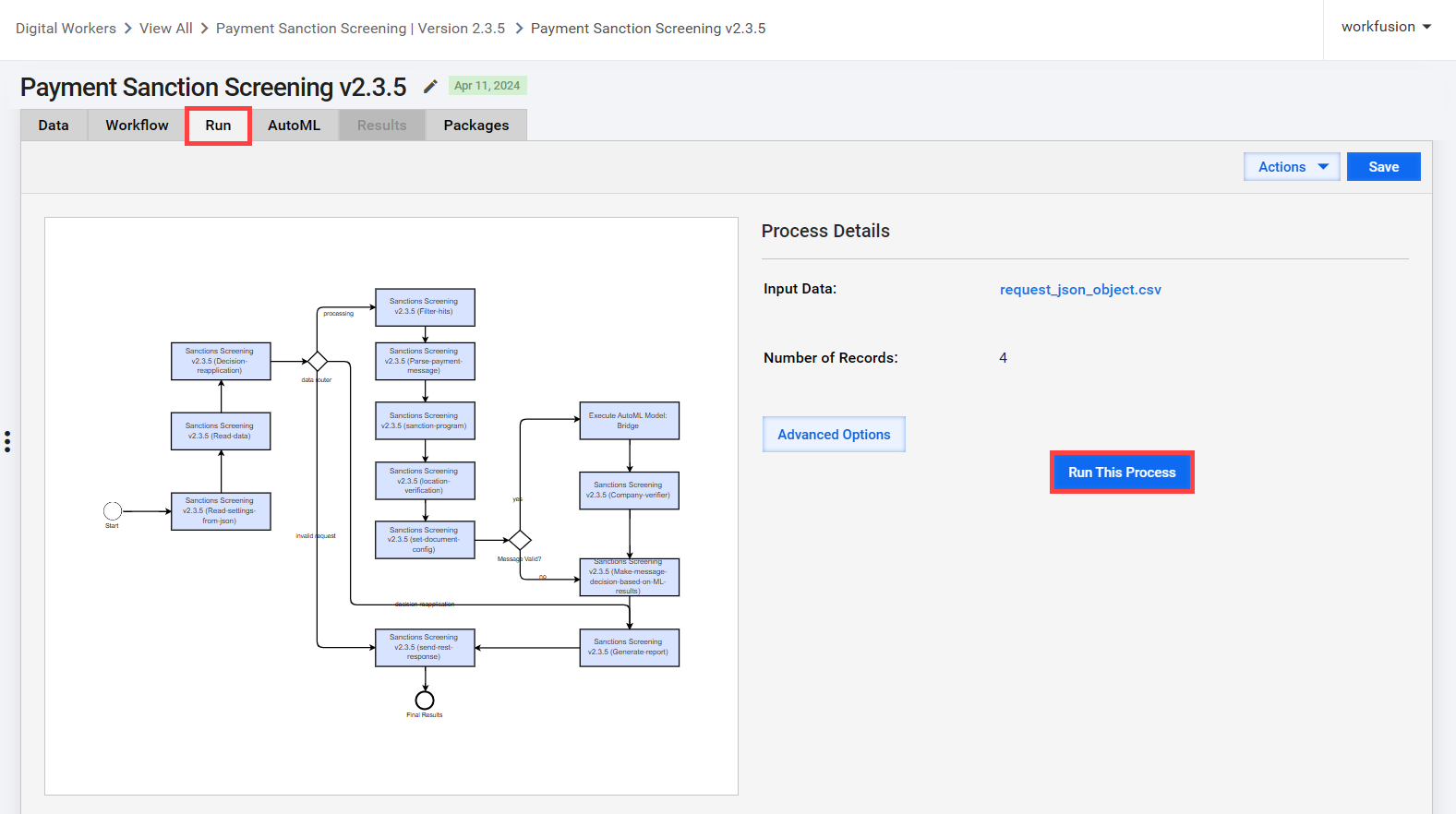Select the Read-data workflow step

[221, 431]
